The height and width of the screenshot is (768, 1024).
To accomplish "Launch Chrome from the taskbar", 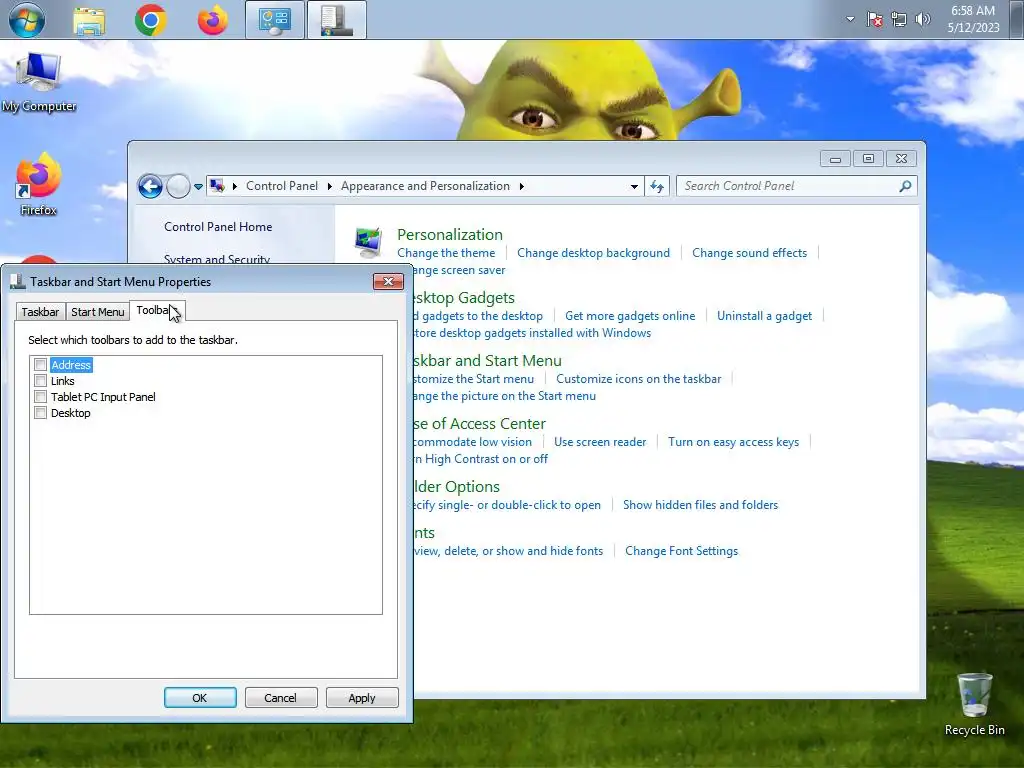I will (151, 20).
